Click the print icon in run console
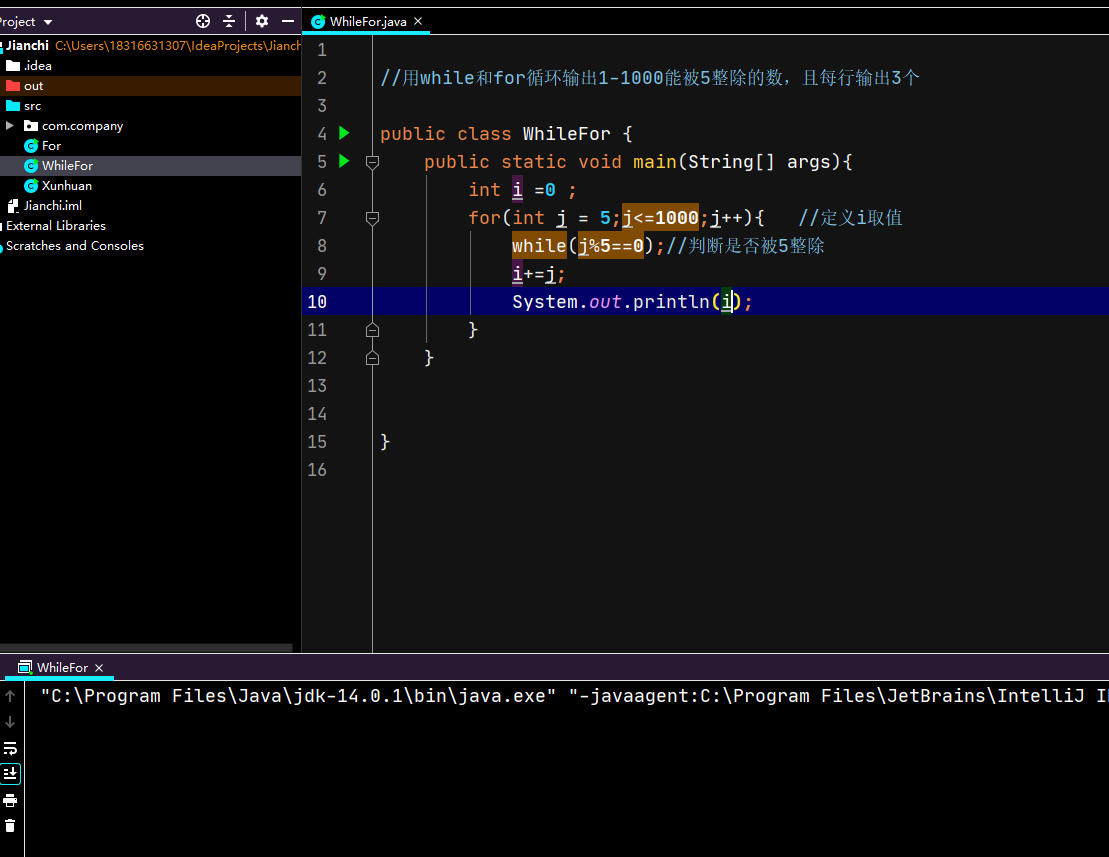Screen dimensions: 1109x857 click(10, 800)
